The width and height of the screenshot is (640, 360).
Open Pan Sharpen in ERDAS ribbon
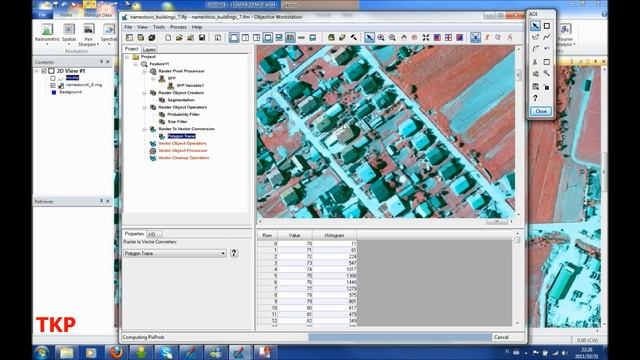tap(89, 34)
